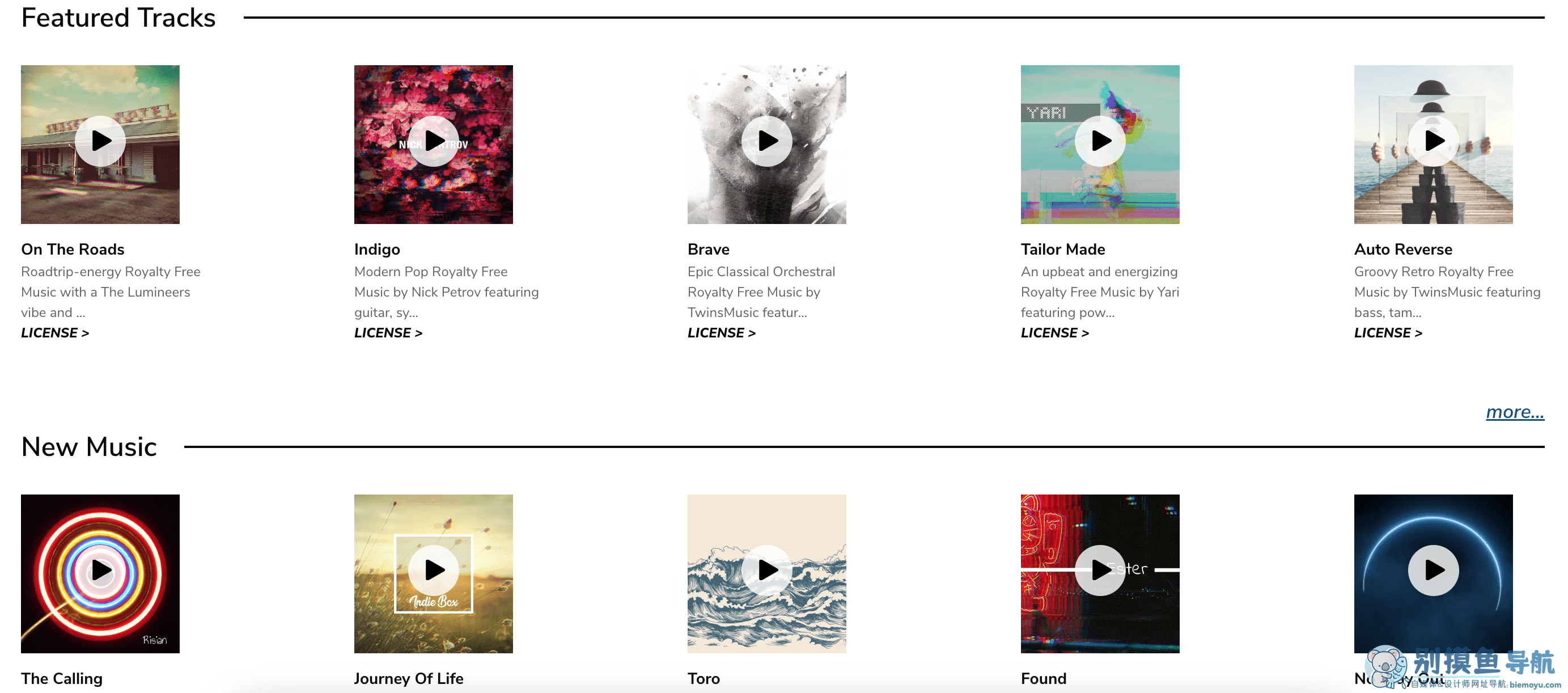Start the Toro track preview
The image size is (1568, 693).
pyautogui.click(x=767, y=571)
